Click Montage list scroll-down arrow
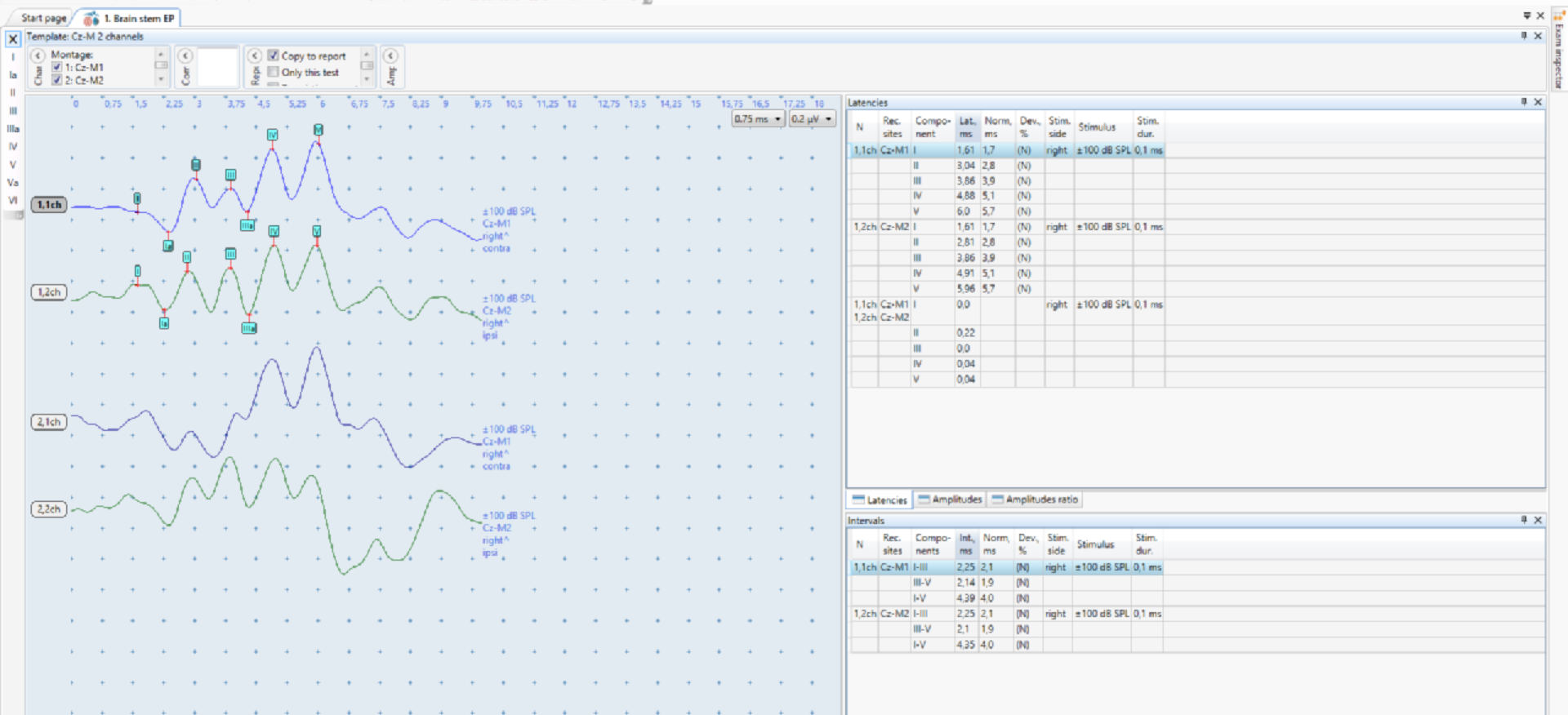 tap(161, 80)
